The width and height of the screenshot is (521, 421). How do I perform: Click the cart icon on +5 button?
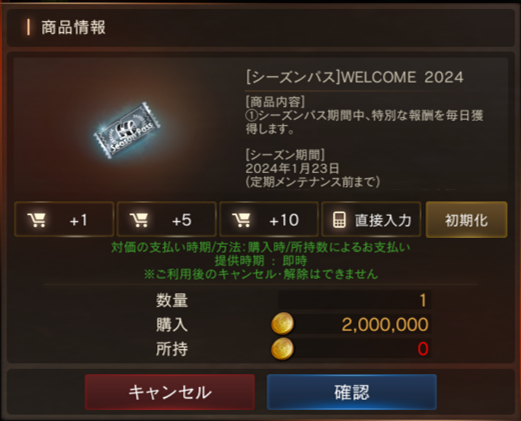pyautogui.click(x=139, y=220)
